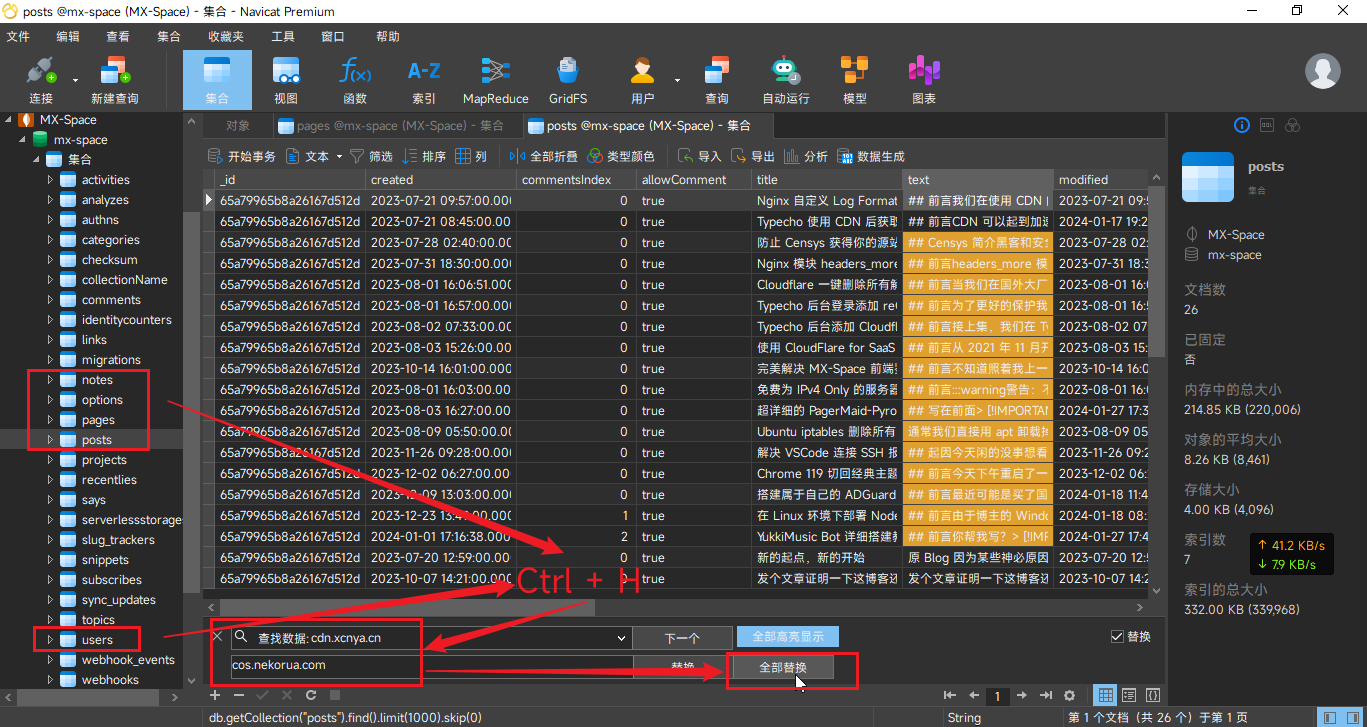Click the 列 (Columns) toolbar button

471,156
